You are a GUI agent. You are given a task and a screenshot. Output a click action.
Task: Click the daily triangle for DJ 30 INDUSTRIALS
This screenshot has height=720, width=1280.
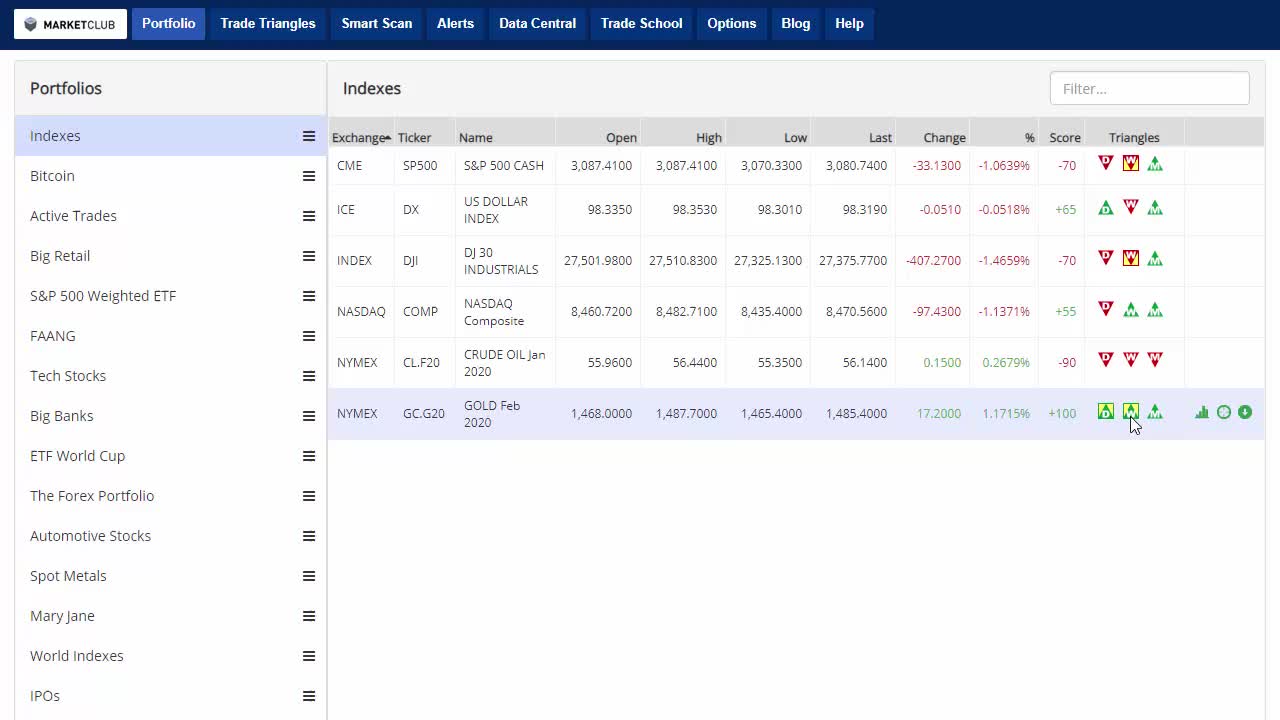click(1105, 258)
